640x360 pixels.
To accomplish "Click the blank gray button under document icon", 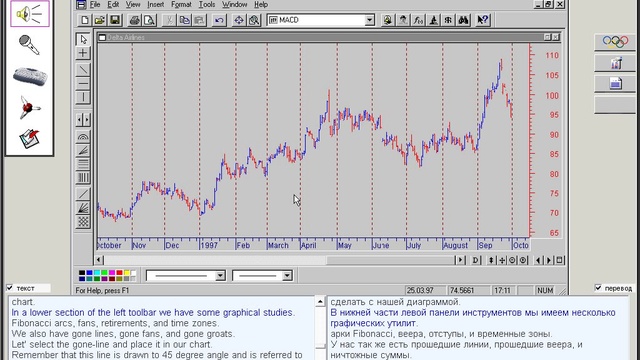I will point(615,105).
